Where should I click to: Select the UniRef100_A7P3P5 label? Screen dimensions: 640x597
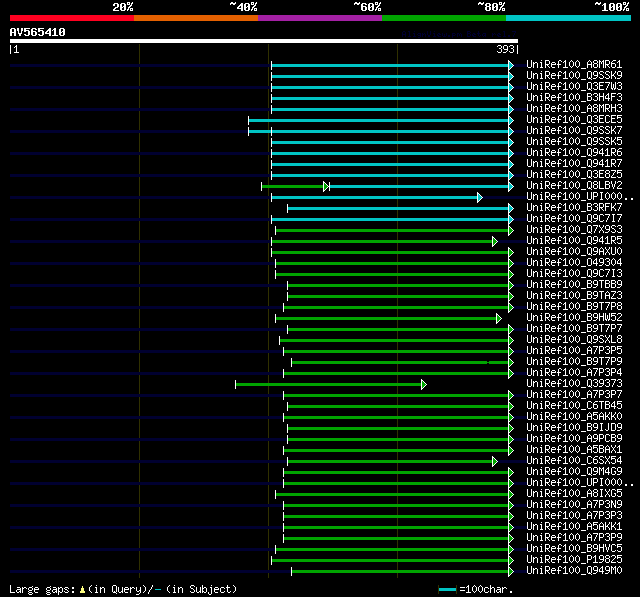click(x=574, y=351)
